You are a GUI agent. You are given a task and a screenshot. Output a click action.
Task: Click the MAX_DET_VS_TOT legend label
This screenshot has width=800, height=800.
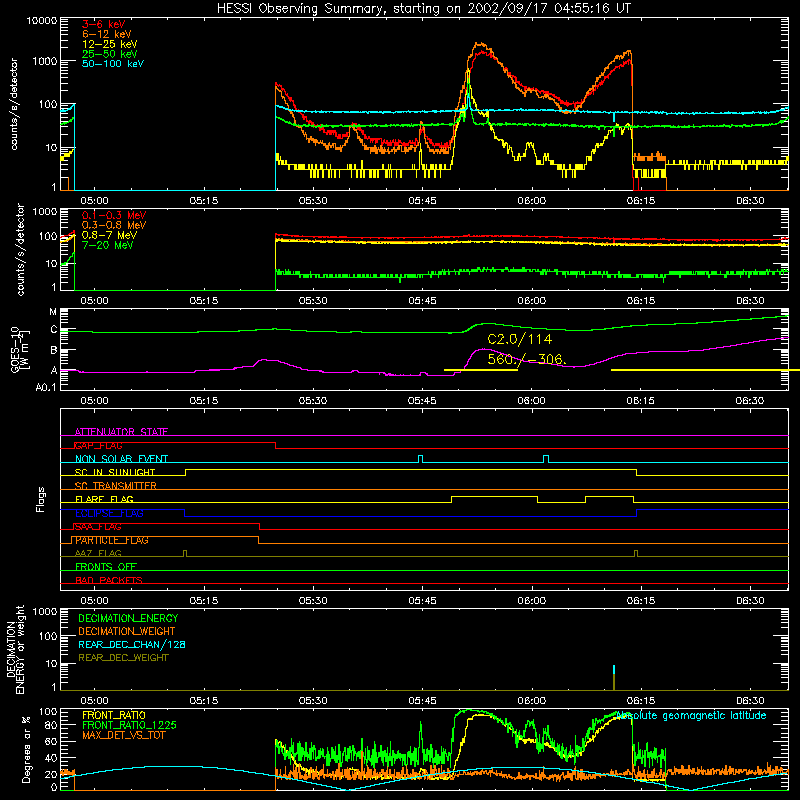[123, 735]
